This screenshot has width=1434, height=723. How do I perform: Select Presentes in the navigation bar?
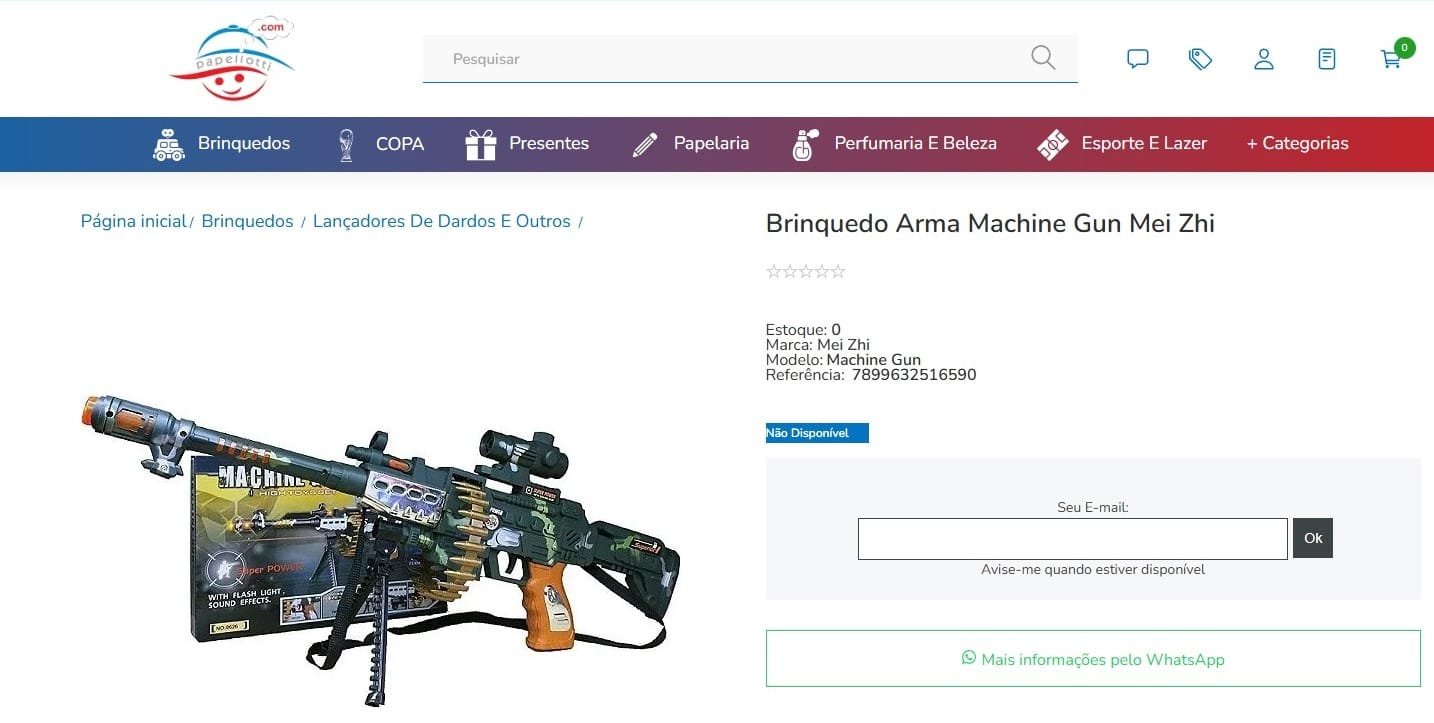[x=527, y=144]
